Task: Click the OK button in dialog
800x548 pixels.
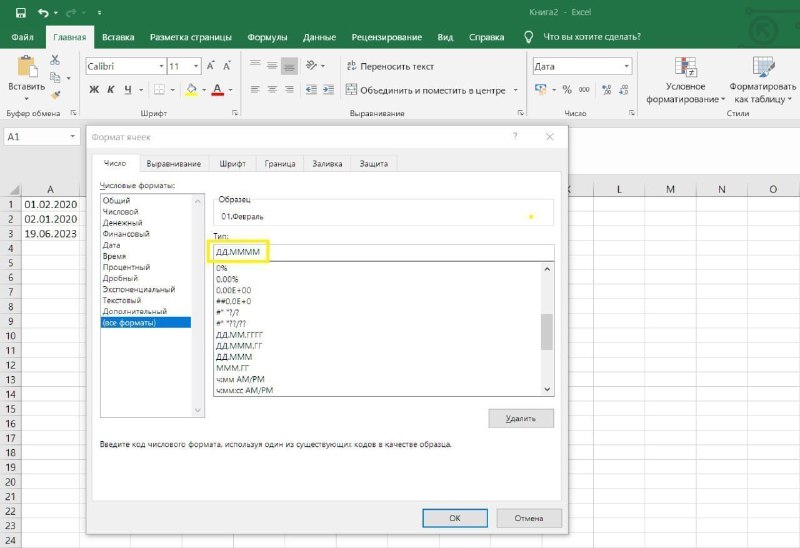Action: [x=455, y=518]
